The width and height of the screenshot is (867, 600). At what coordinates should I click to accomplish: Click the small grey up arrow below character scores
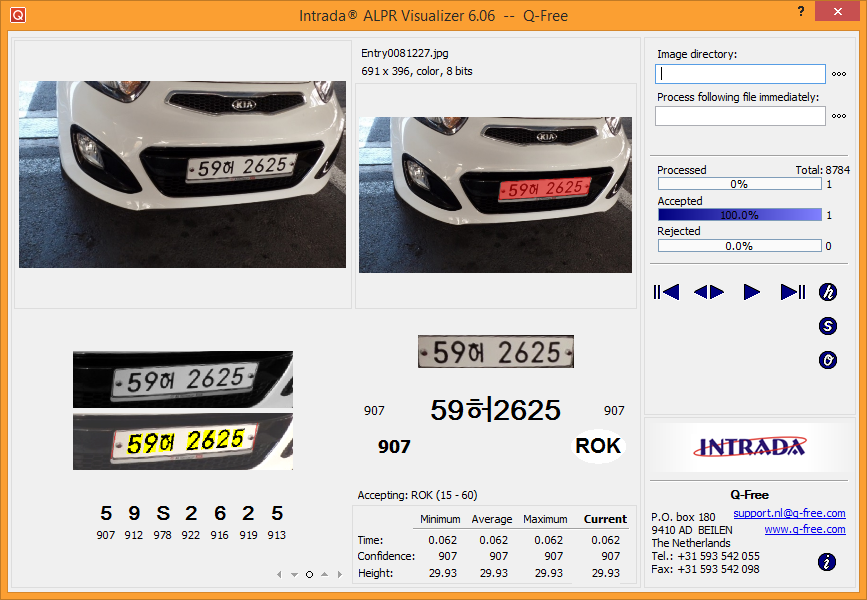(x=325, y=575)
